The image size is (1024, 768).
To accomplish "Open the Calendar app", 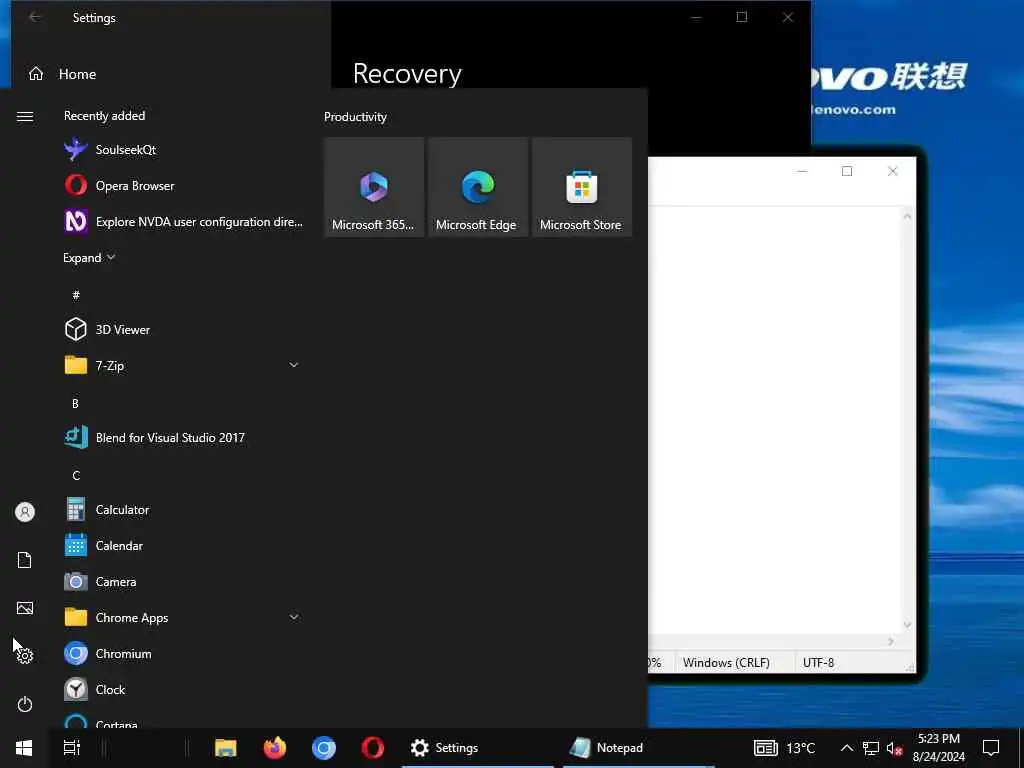I will point(183,545).
